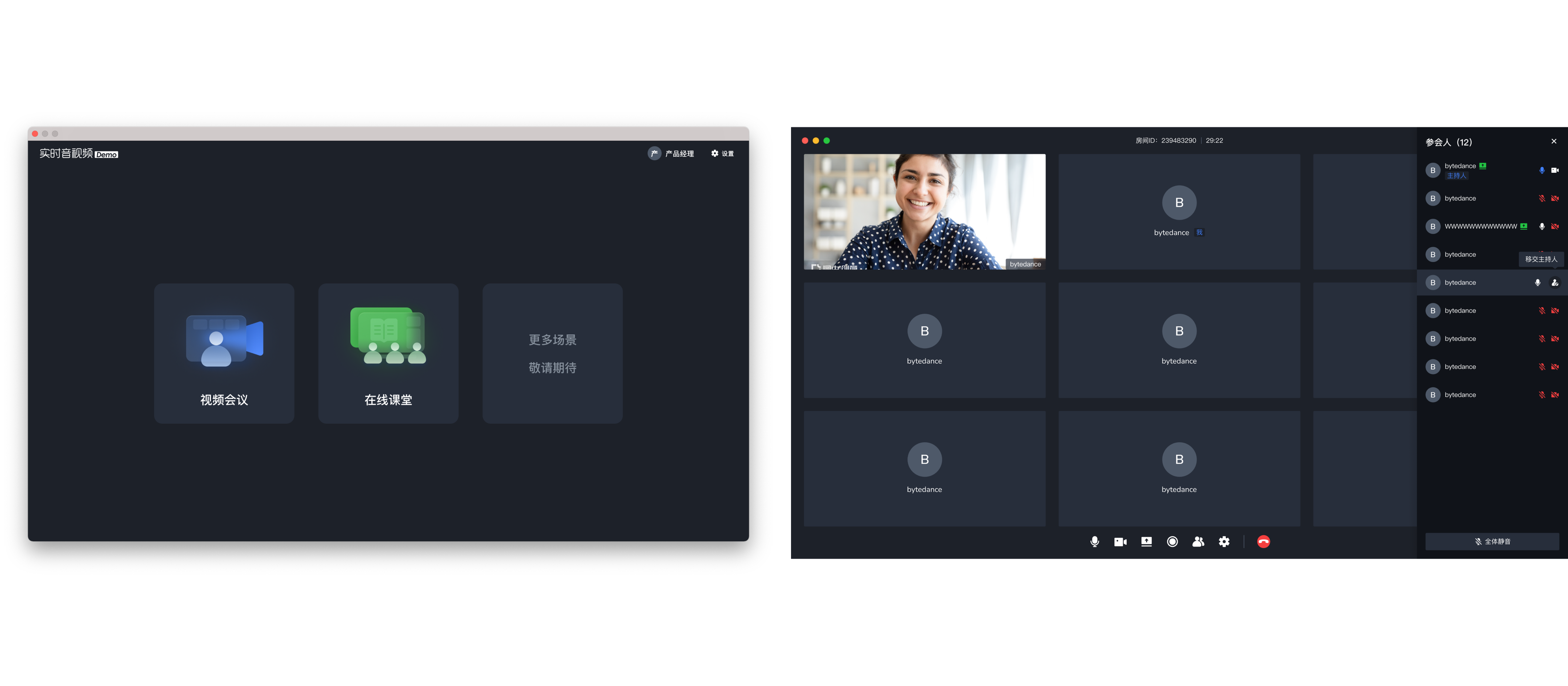Close the 参会人 participants panel
Viewport: 1568px width, 686px height.
coord(1554,141)
